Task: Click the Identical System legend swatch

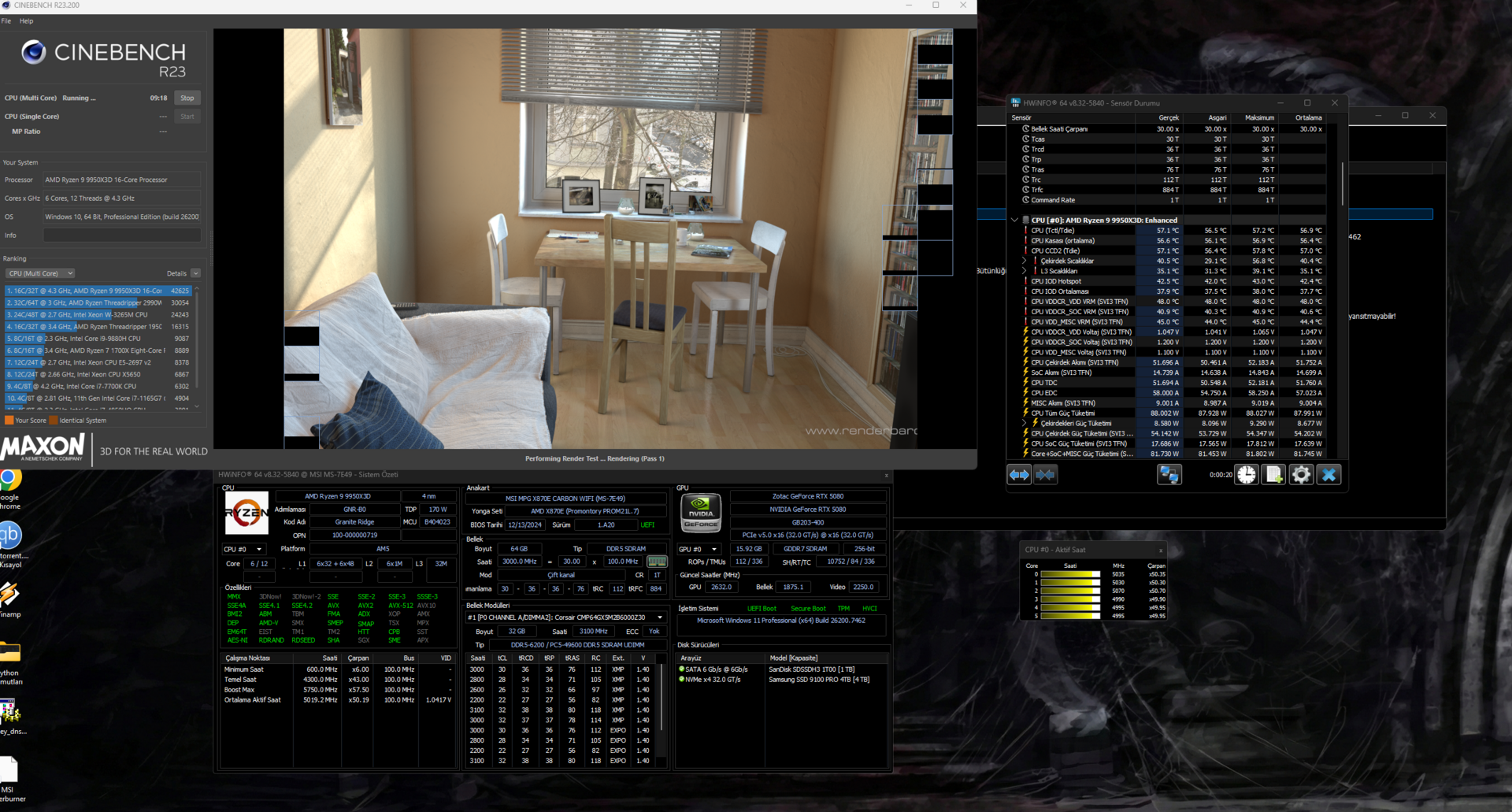Action: pyautogui.click(x=54, y=421)
